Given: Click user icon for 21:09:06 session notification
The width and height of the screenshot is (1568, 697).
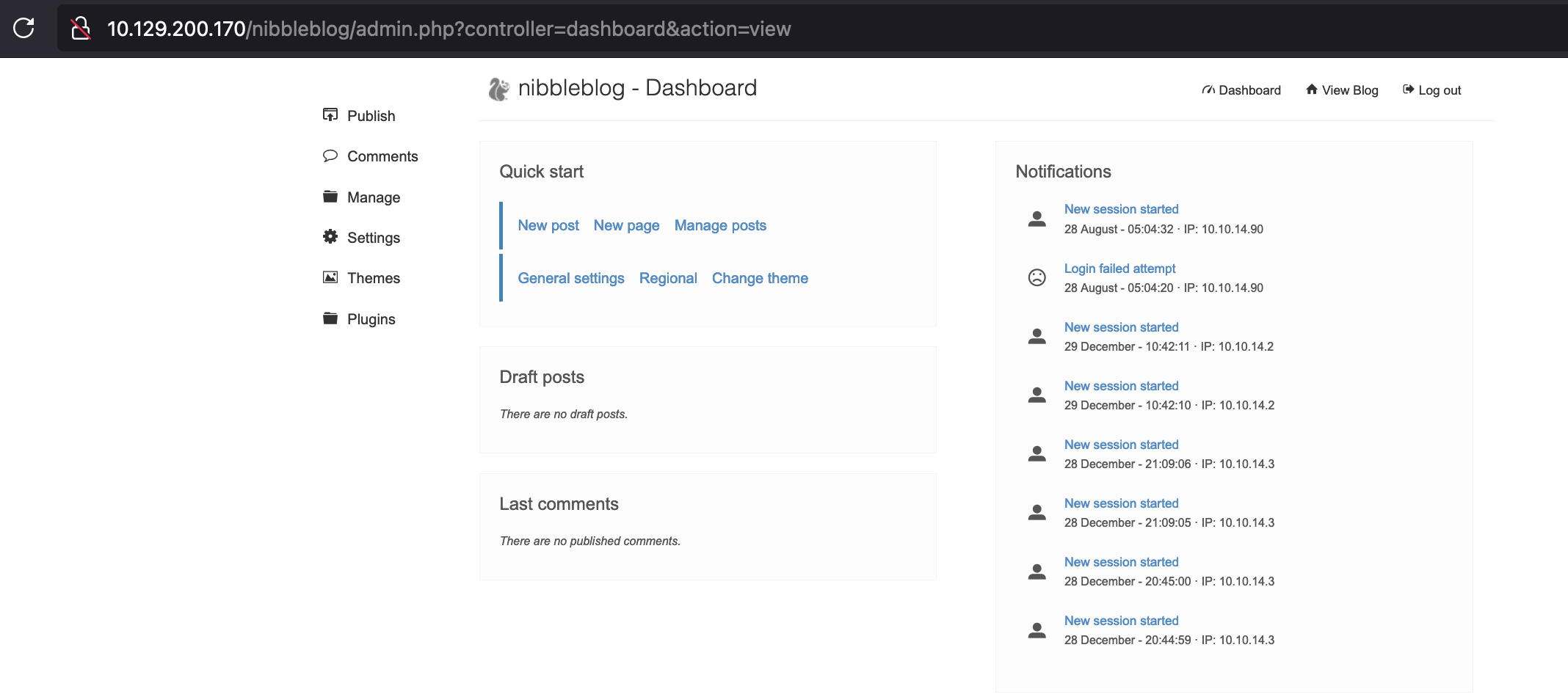Looking at the screenshot, I should click(1037, 453).
